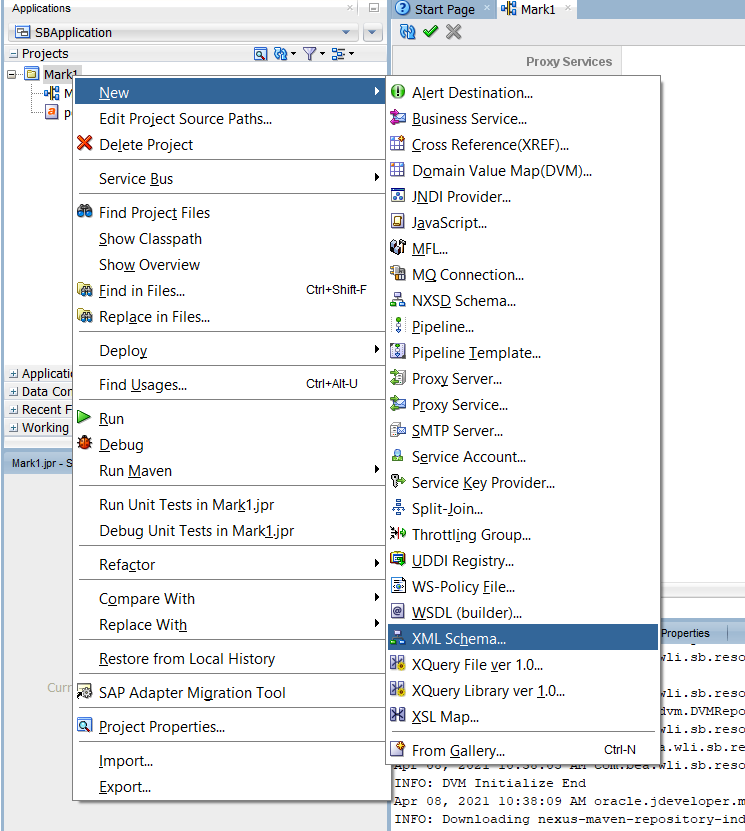Click the red X Delete Project icon
This screenshot has height=831, width=745.
[x=85, y=144]
